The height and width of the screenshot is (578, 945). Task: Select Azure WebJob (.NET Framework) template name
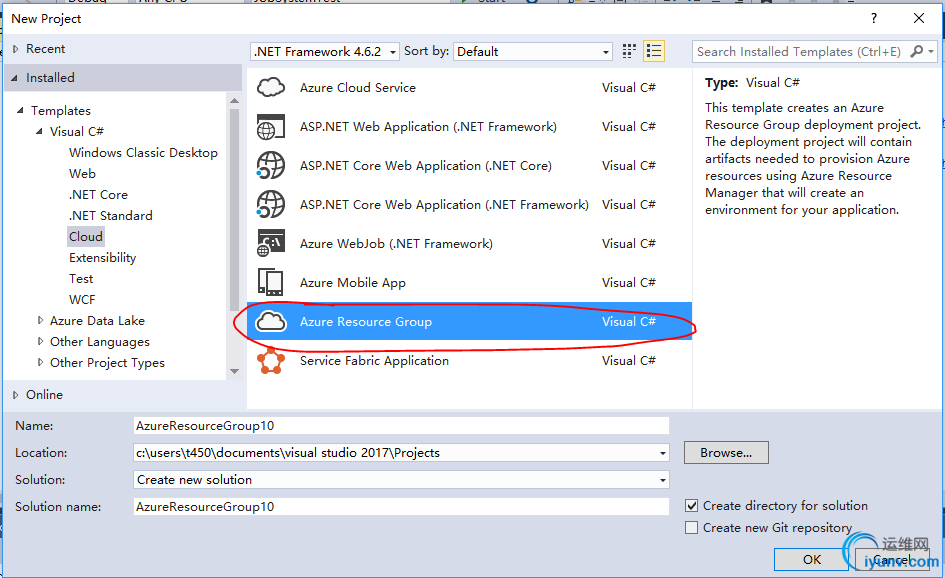[x=396, y=243]
